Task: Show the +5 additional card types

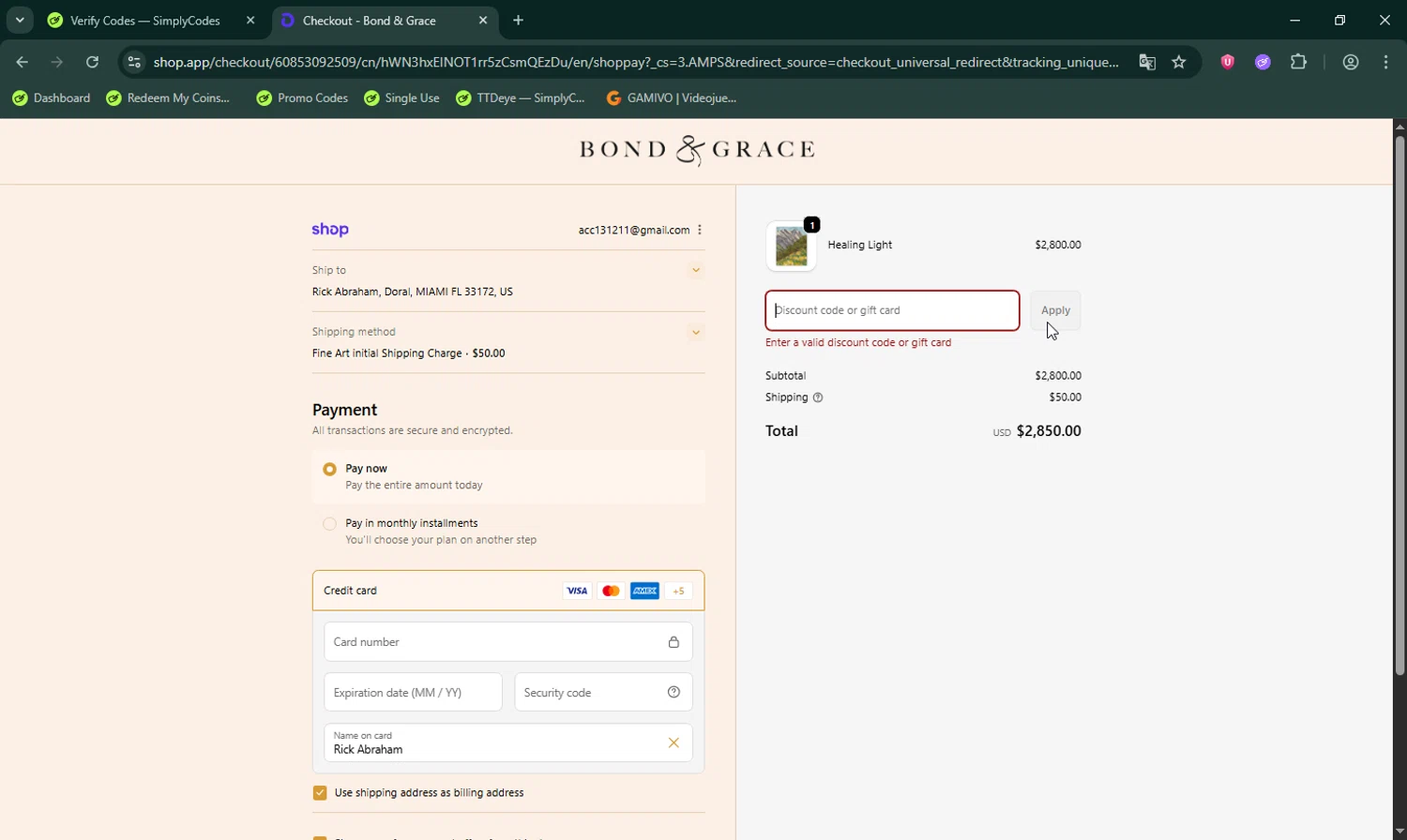Action: 678,591
